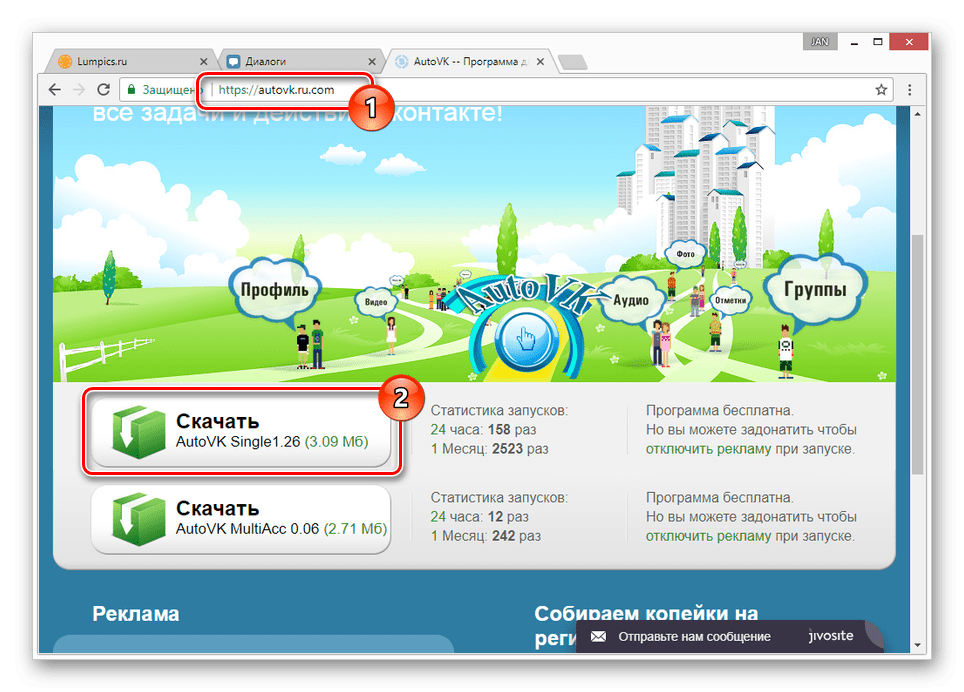The image size is (964, 692).
Task: Reload the page with the refresh icon
Action: (x=103, y=90)
